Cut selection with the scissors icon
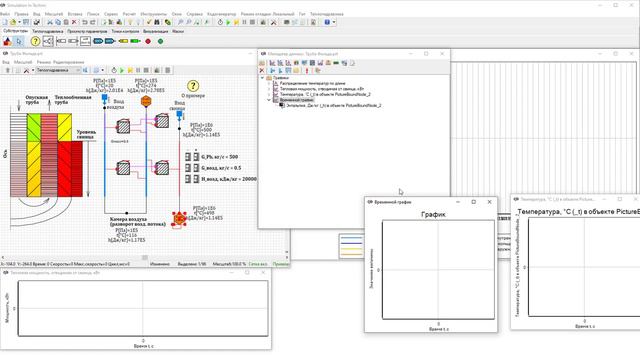This screenshot has width=640, height=360. (50, 22)
